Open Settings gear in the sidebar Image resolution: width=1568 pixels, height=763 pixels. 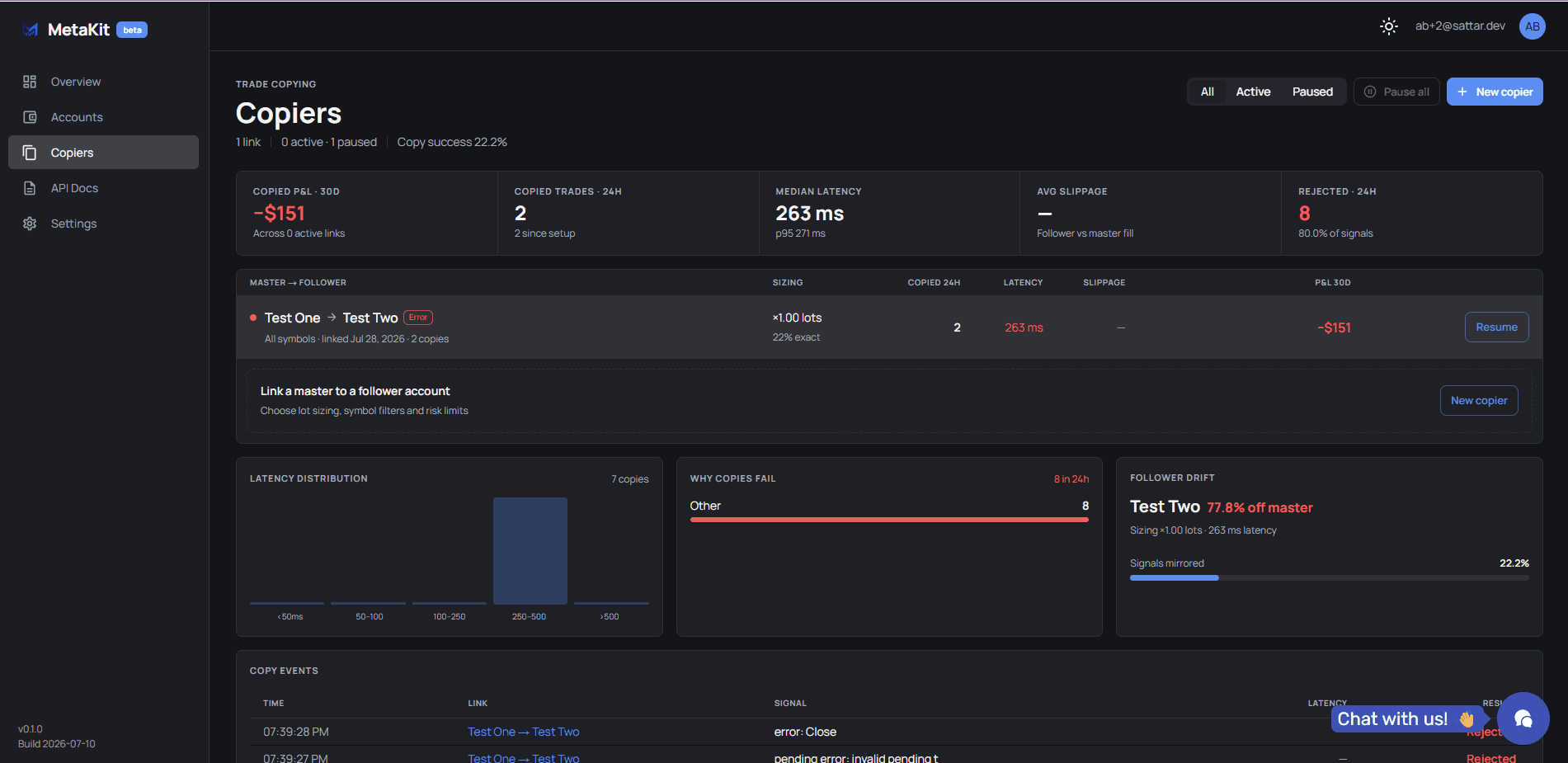click(103, 224)
